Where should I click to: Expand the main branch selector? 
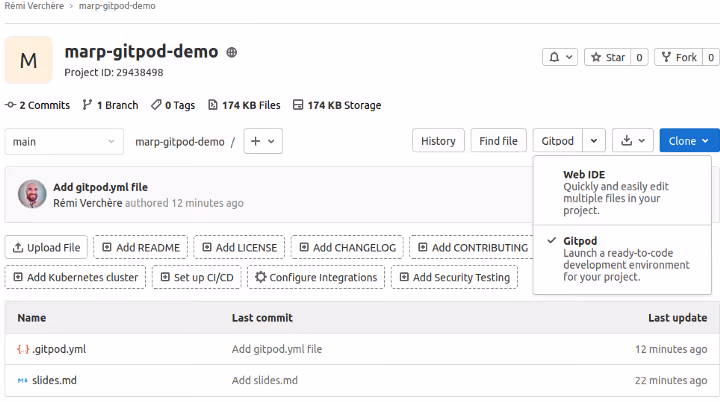click(64, 142)
